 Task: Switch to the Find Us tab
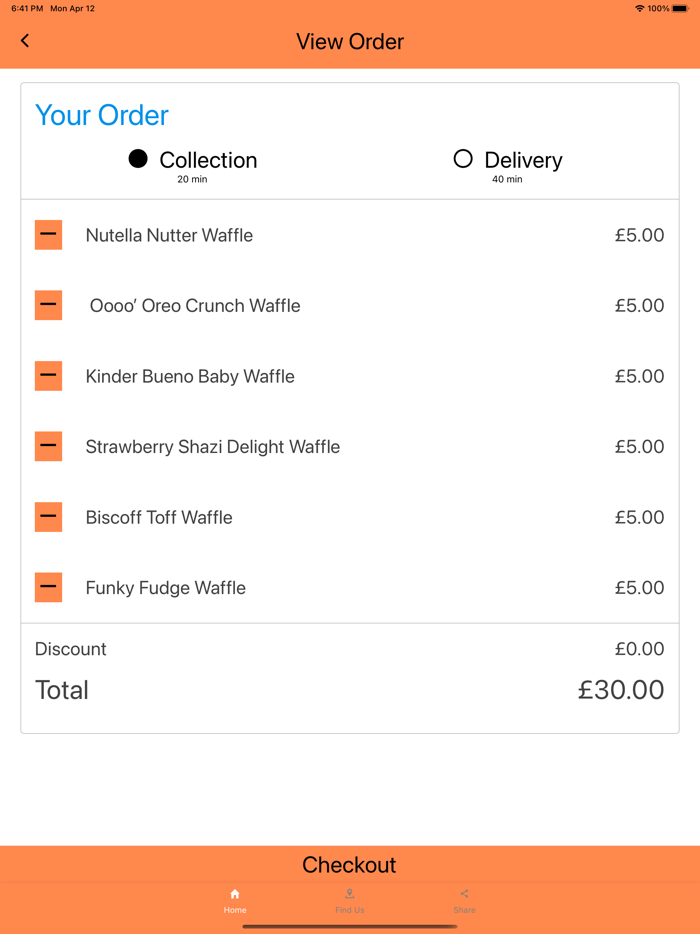(349, 901)
